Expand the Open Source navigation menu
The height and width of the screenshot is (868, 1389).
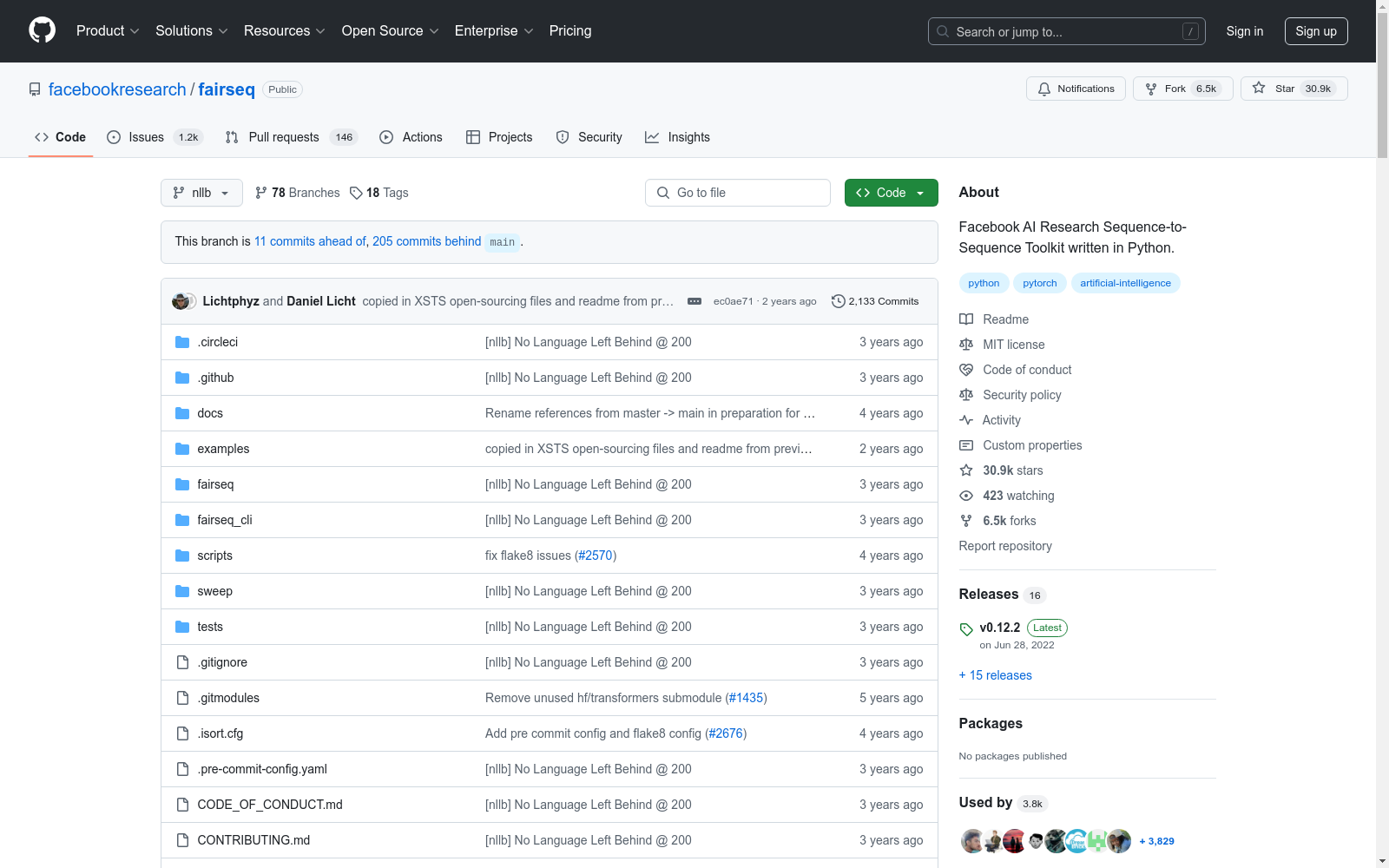click(390, 31)
